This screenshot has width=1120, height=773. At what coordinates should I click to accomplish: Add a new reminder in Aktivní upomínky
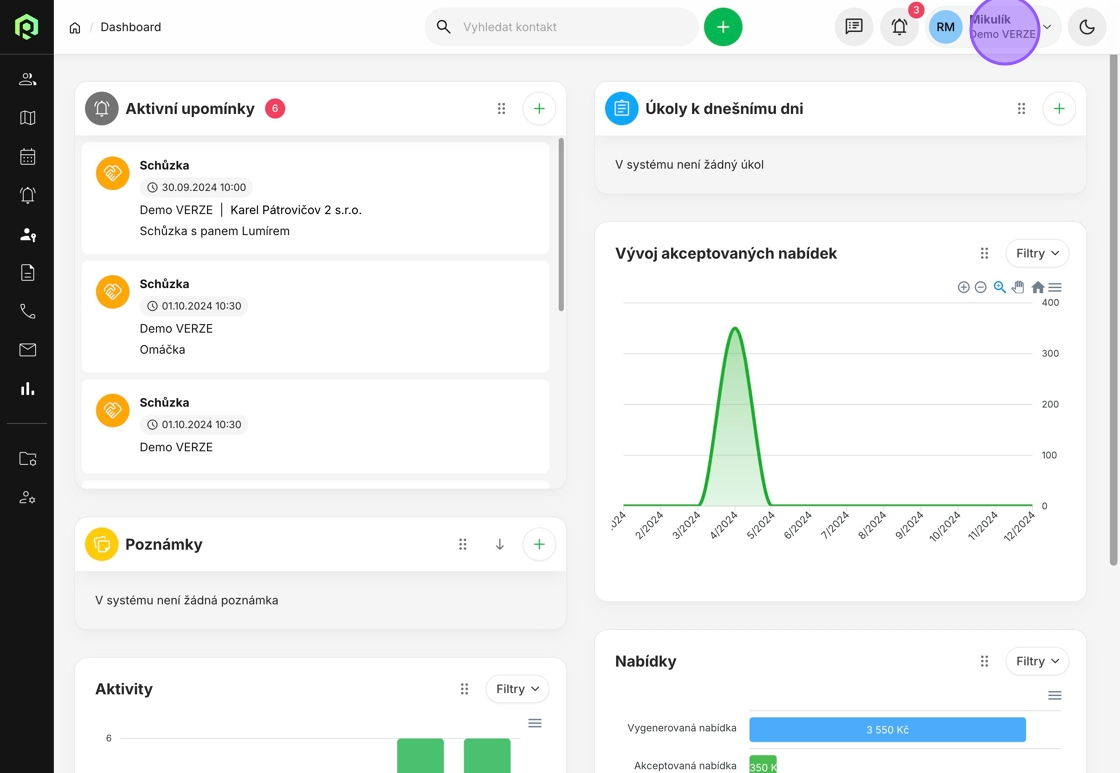click(539, 109)
